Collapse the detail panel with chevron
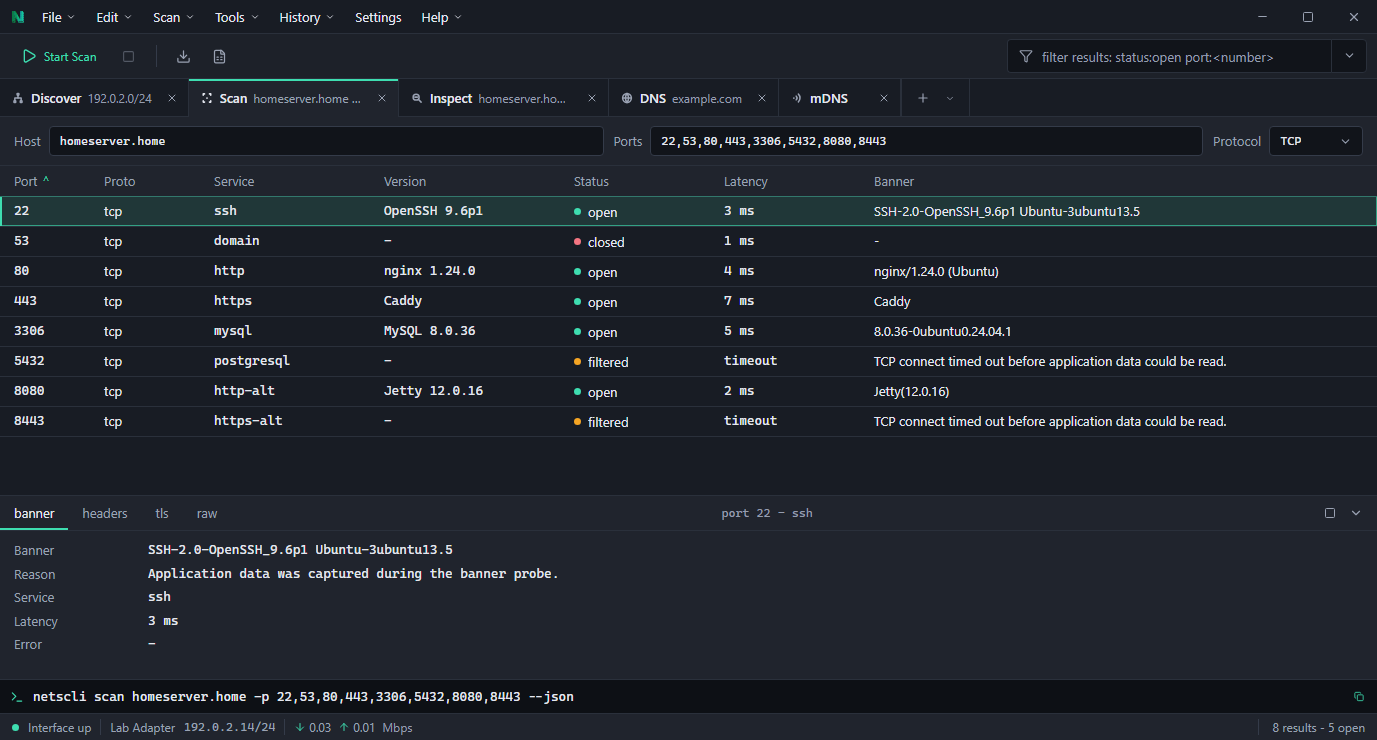The height and width of the screenshot is (740, 1377). (x=1356, y=513)
